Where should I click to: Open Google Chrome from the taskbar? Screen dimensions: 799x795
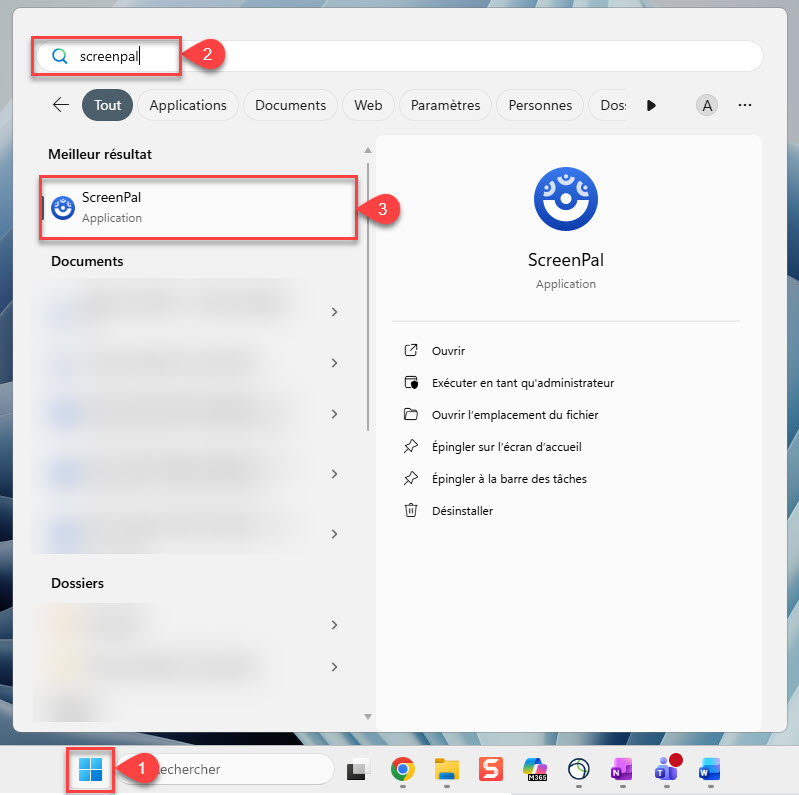click(403, 770)
